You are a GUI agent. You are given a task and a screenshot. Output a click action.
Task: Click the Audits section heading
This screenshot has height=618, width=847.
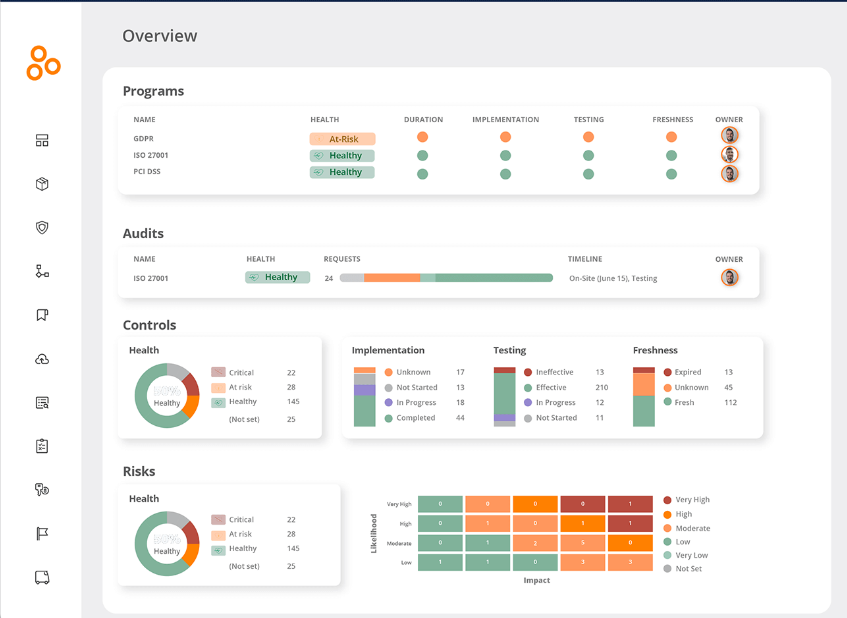click(x=143, y=233)
